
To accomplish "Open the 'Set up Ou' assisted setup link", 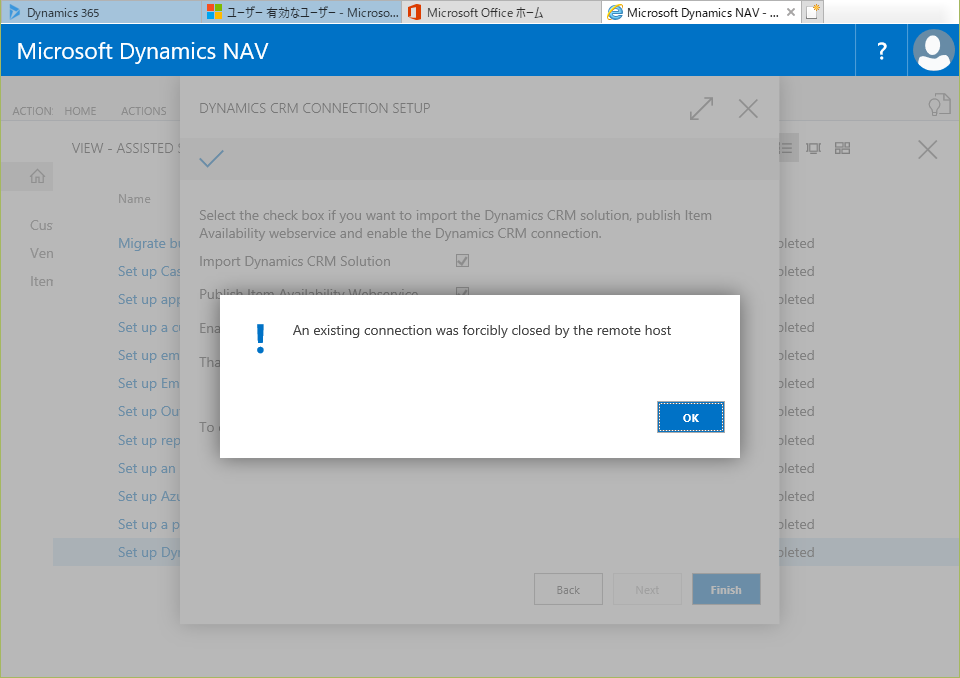I will tap(149, 412).
